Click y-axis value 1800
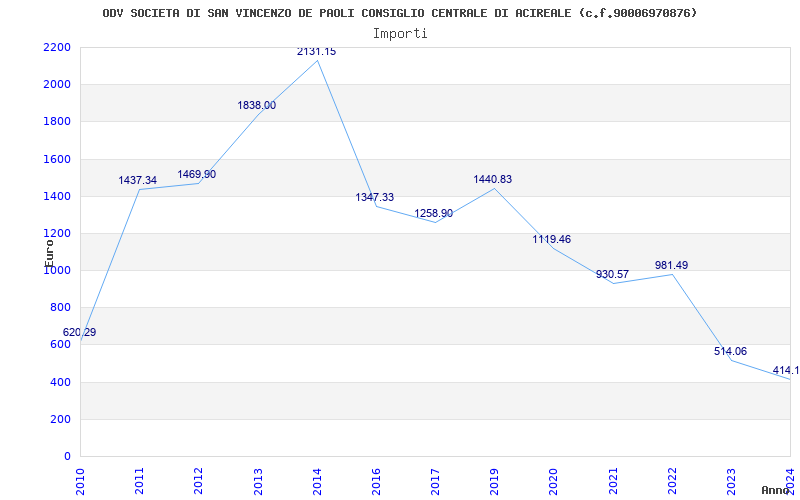The image size is (800, 500). (x=57, y=122)
